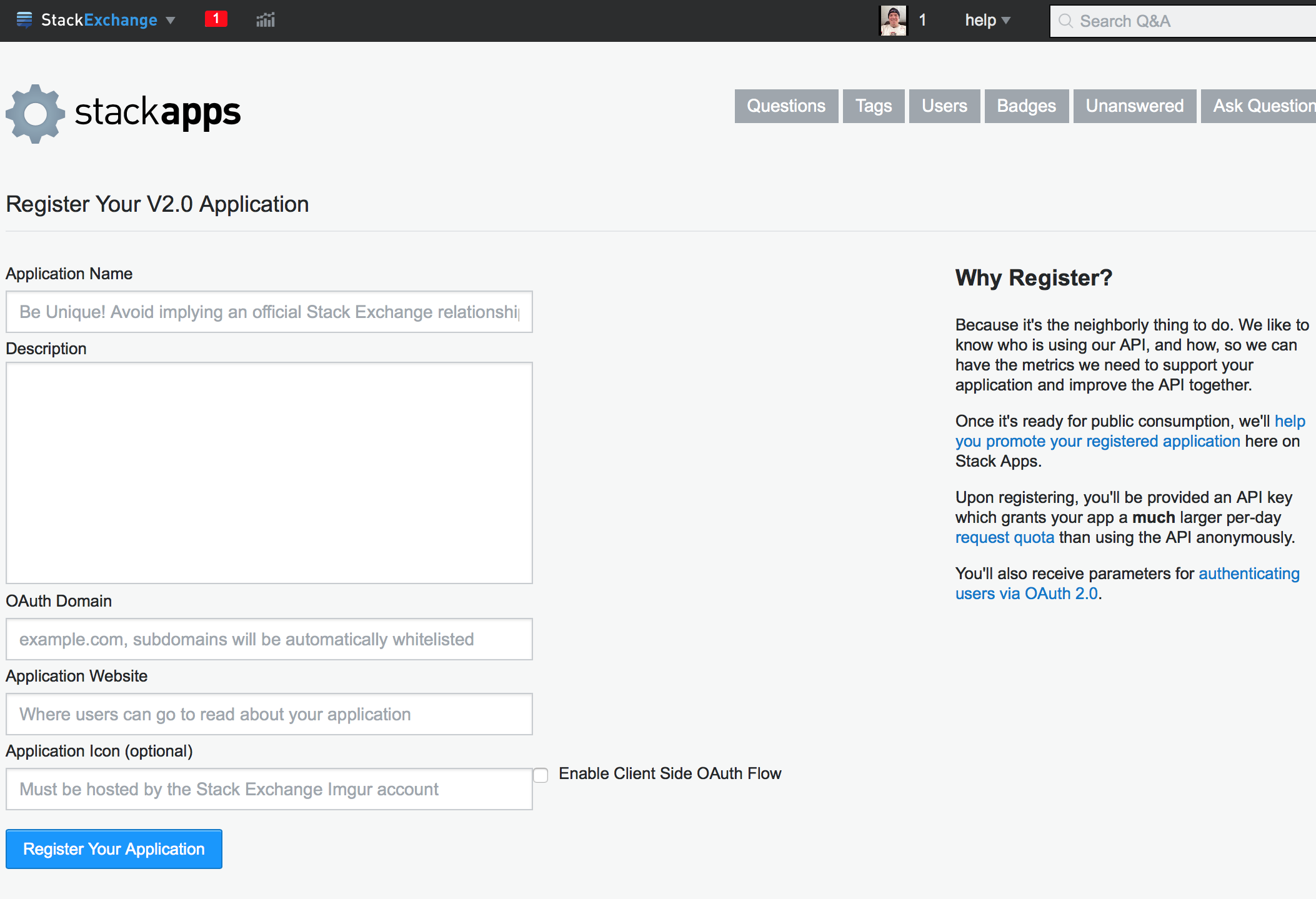Click the Application Name input field

[270, 312]
